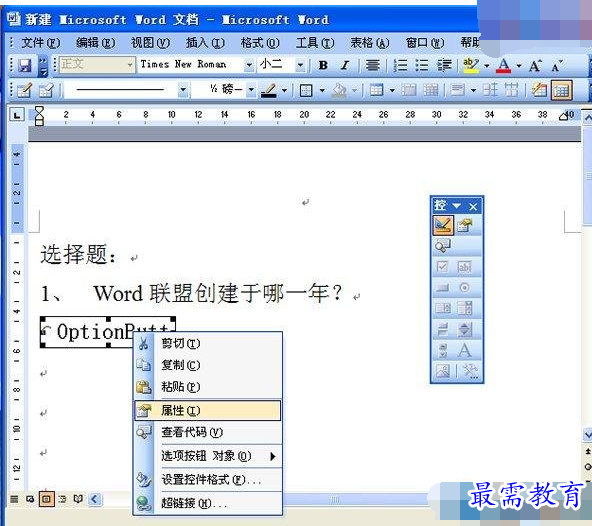Screen dimensions: 592x526
Task: Select Text Box control in toolbox
Action: tap(465, 267)
